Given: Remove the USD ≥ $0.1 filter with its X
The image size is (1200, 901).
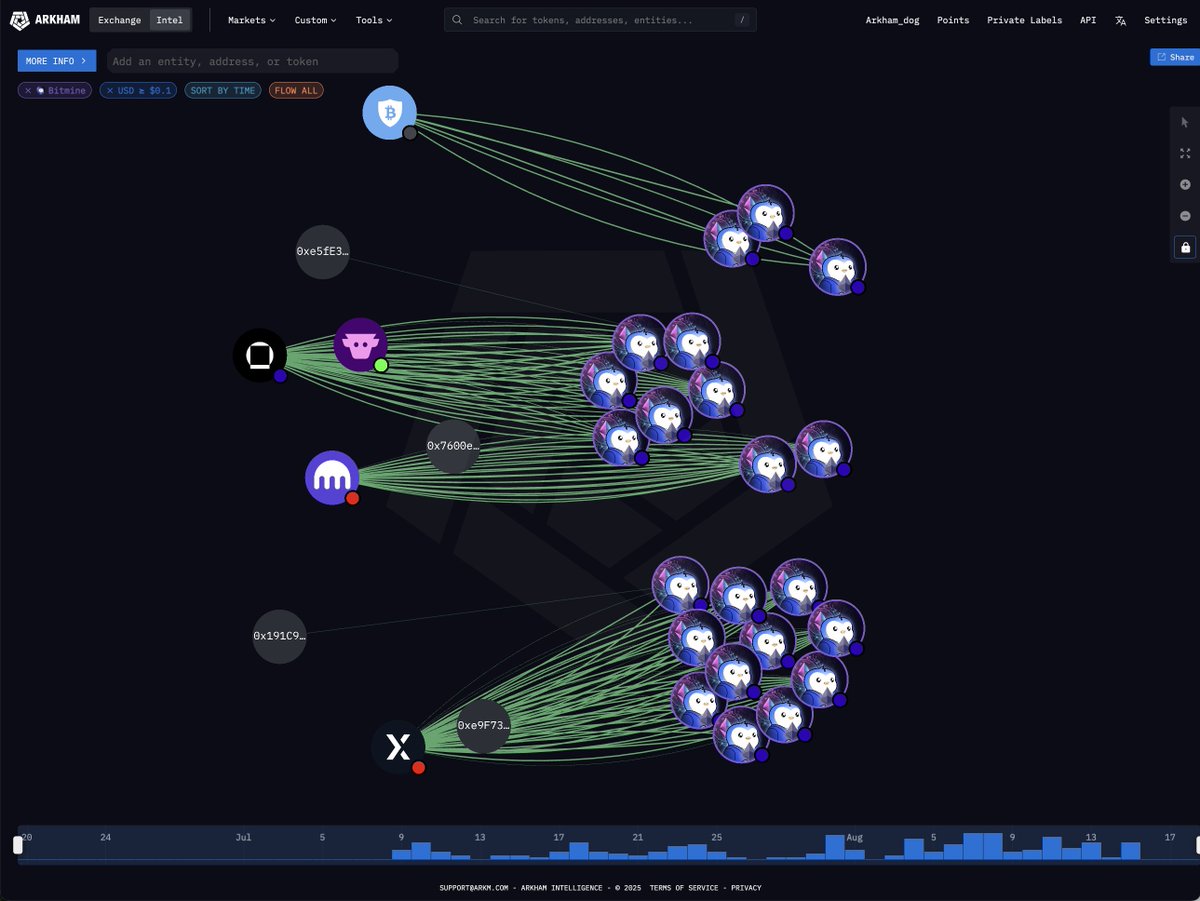Looking at the screenshot, I should click(110, 91).
